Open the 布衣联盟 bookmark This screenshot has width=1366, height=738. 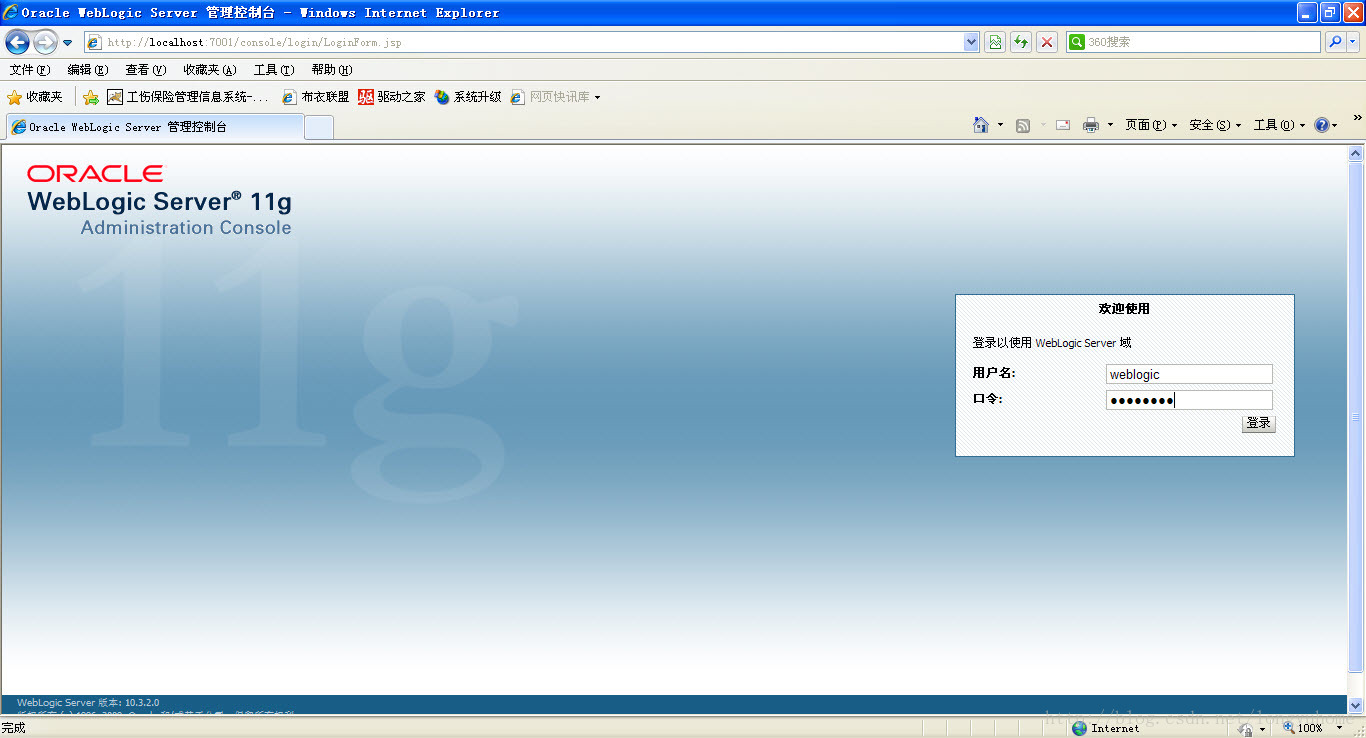point(316,97)
